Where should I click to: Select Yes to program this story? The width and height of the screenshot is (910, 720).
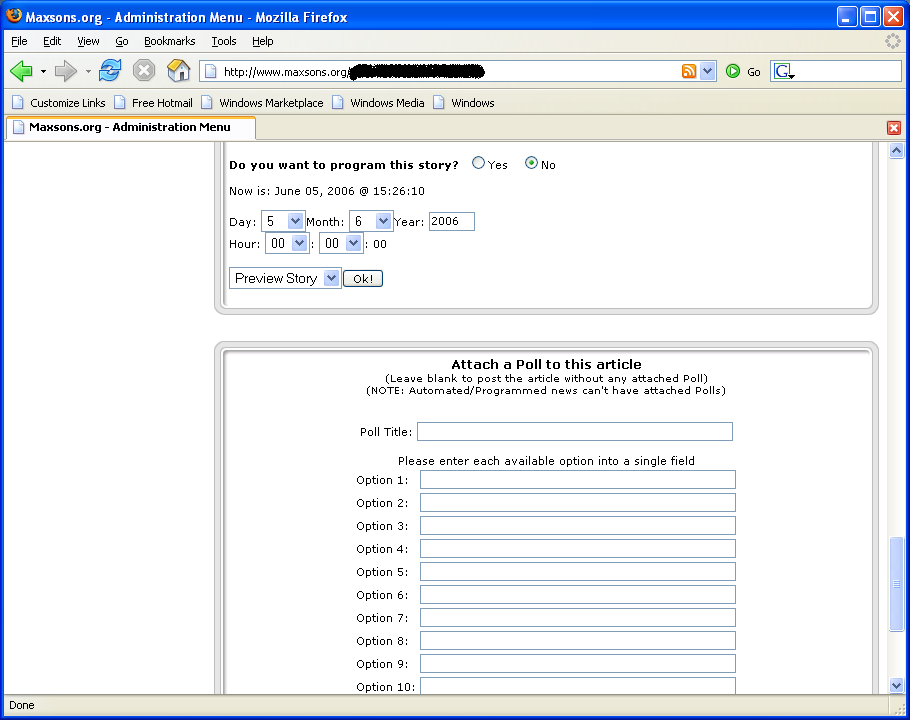pos(479,164)
